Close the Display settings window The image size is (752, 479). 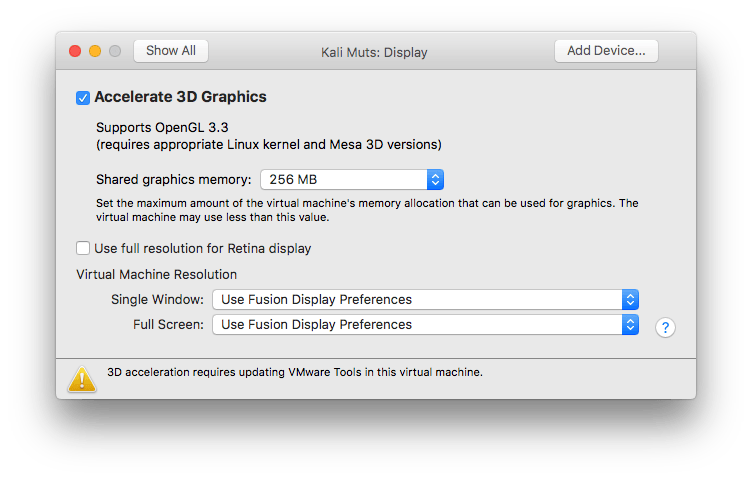[x=75, y=50]
